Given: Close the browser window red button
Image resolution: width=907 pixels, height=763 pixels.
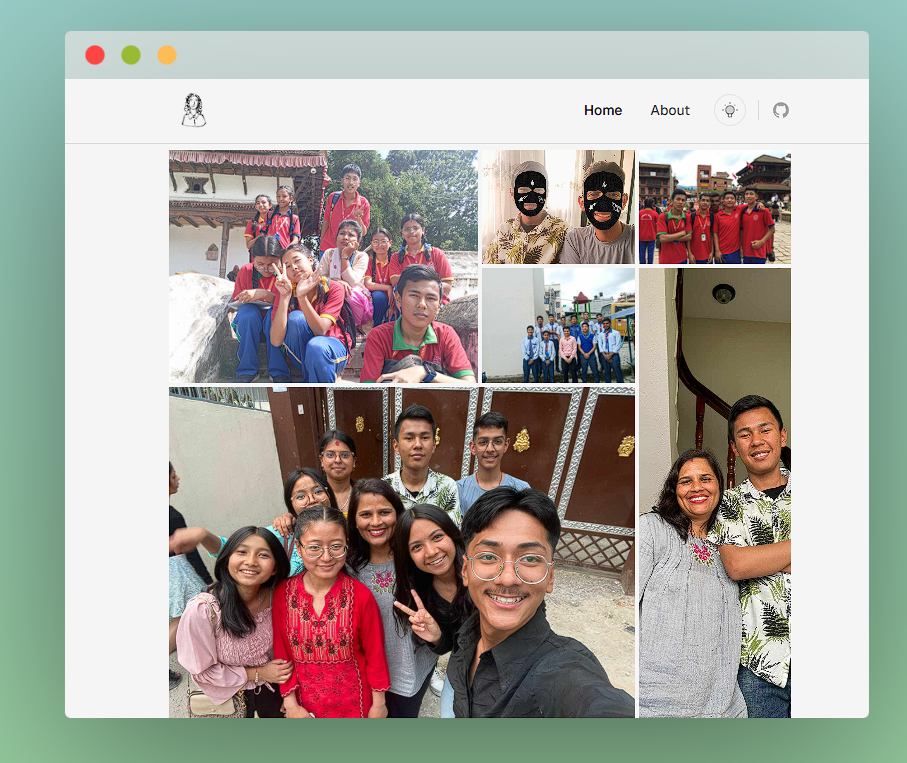Looking at the screenshot, I should [x=95, y=55].
